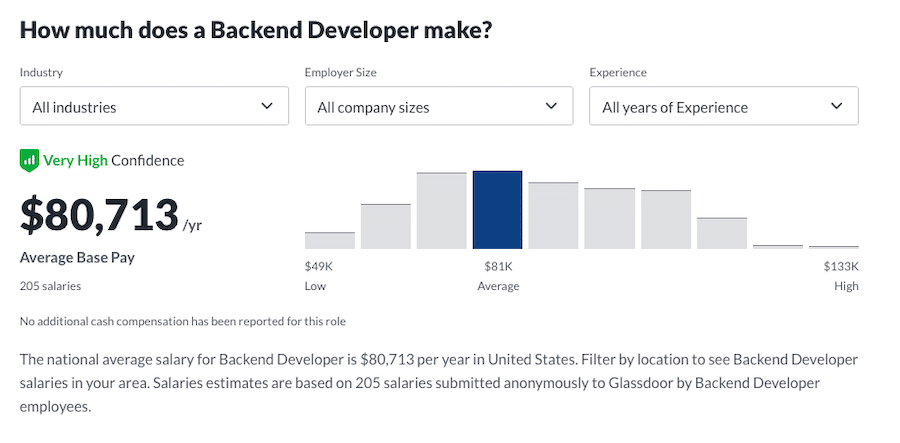
Task: Click the Backend Developer salary heading
Action: pyautogui.click(x=256, y=29)
